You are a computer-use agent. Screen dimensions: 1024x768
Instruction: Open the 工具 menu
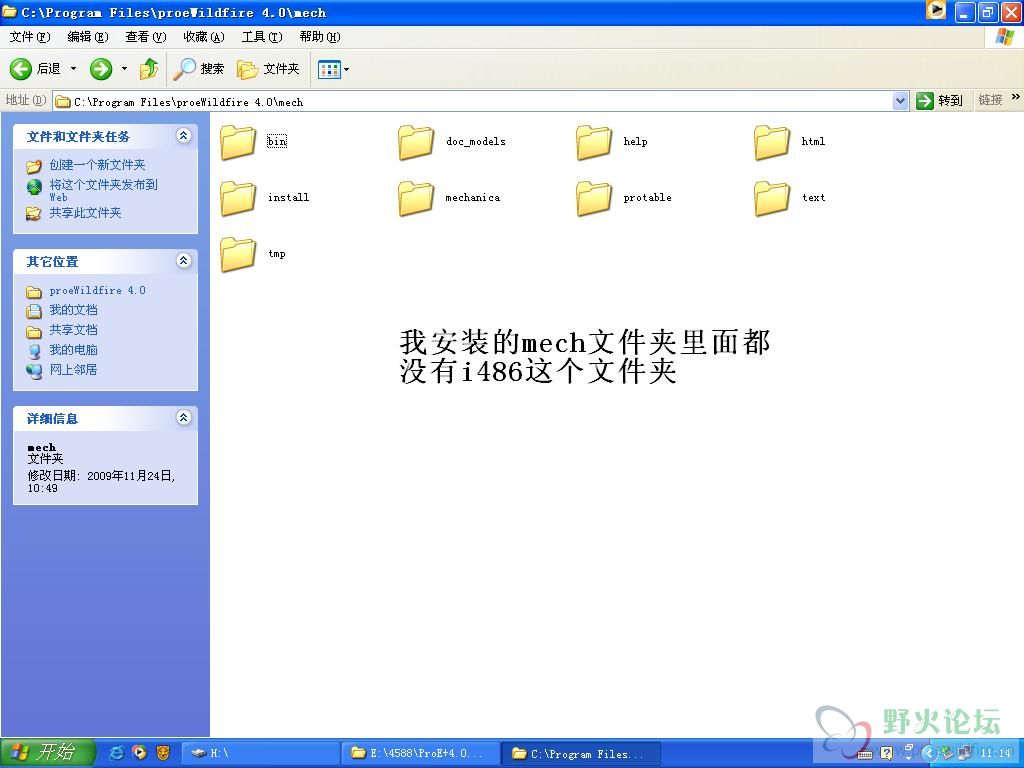click(x=262, y=37)
